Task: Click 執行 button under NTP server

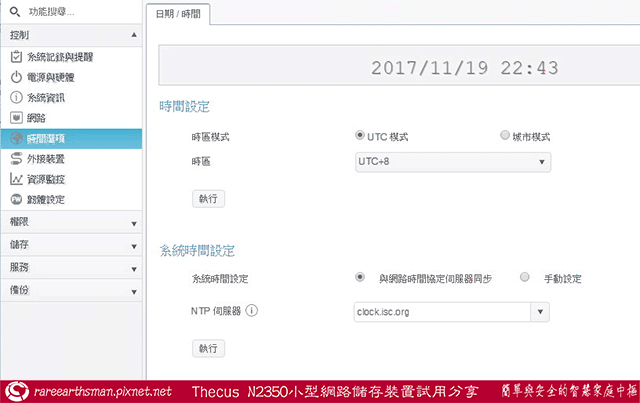Action: 208,348
